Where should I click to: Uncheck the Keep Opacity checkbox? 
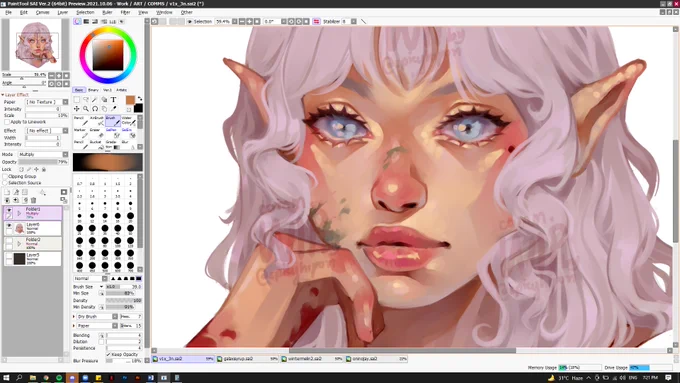click(108, 354)
